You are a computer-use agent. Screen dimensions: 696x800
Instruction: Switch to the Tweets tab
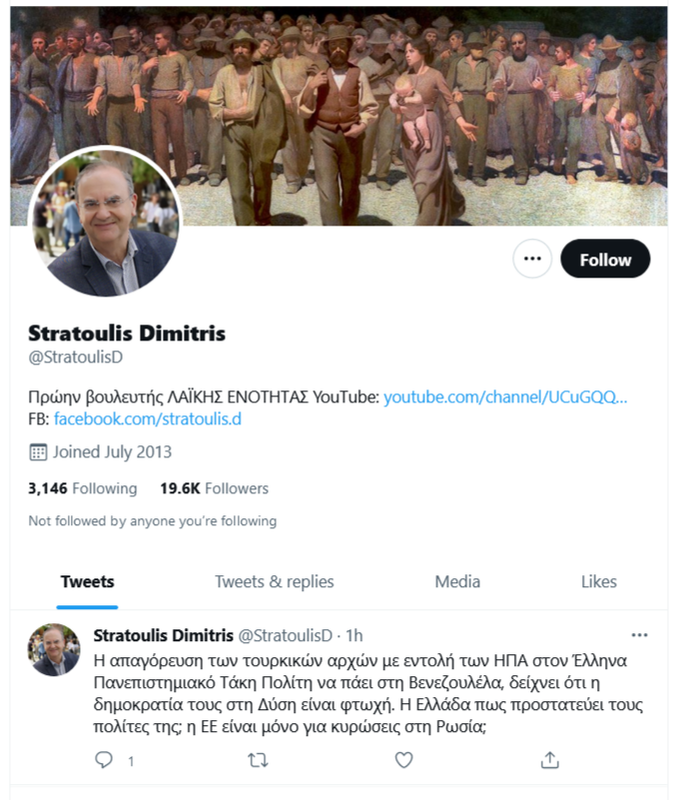pos(87,582)
